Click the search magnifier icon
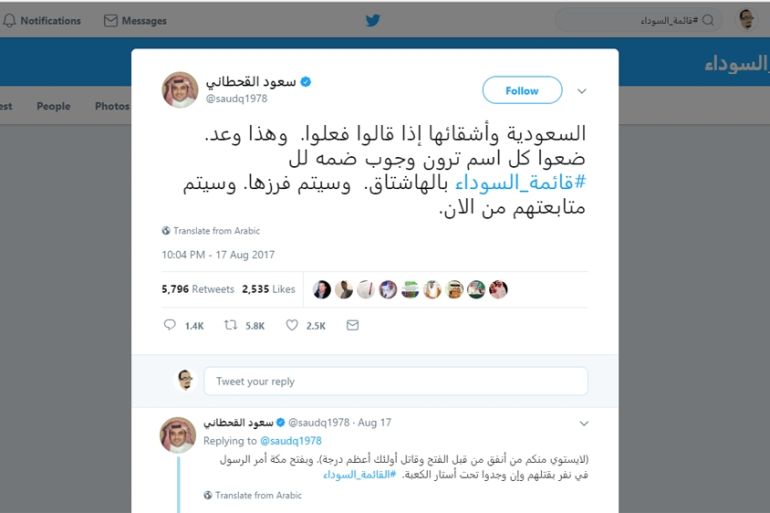Screen dimensions: 770x513 pos(708,20)
